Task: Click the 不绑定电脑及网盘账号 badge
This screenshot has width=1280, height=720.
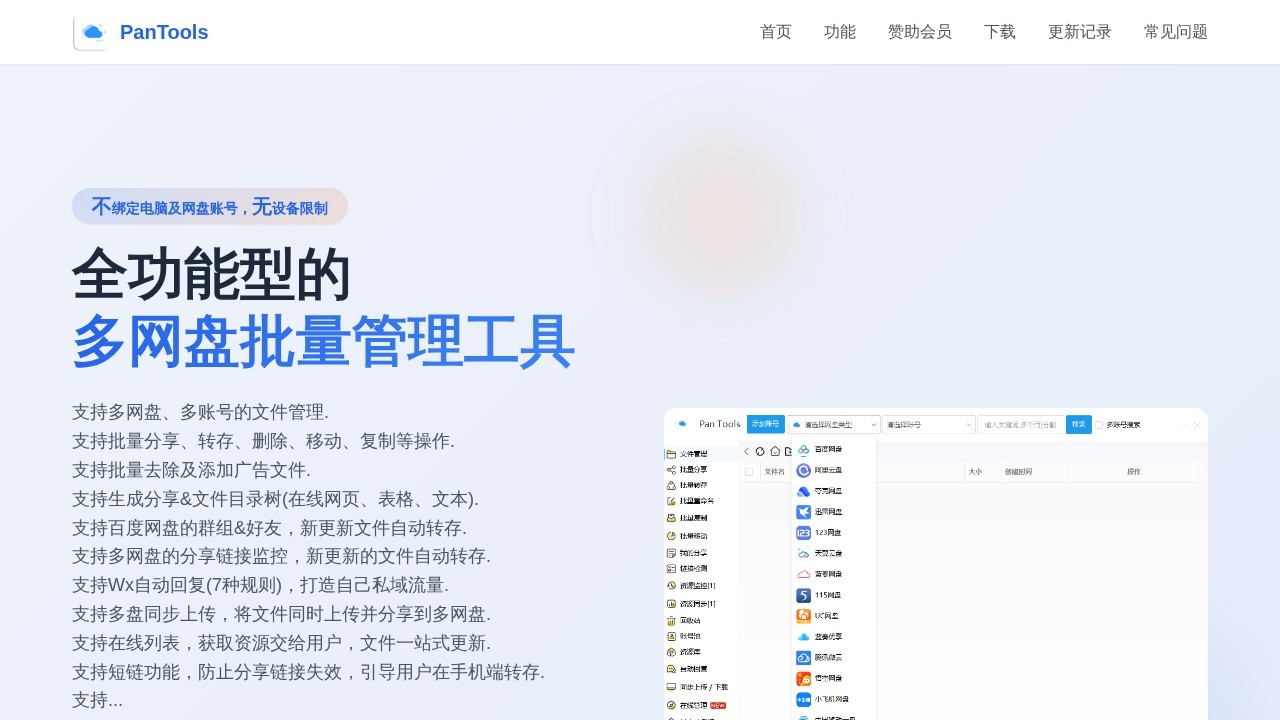Action: click(210, 207)
